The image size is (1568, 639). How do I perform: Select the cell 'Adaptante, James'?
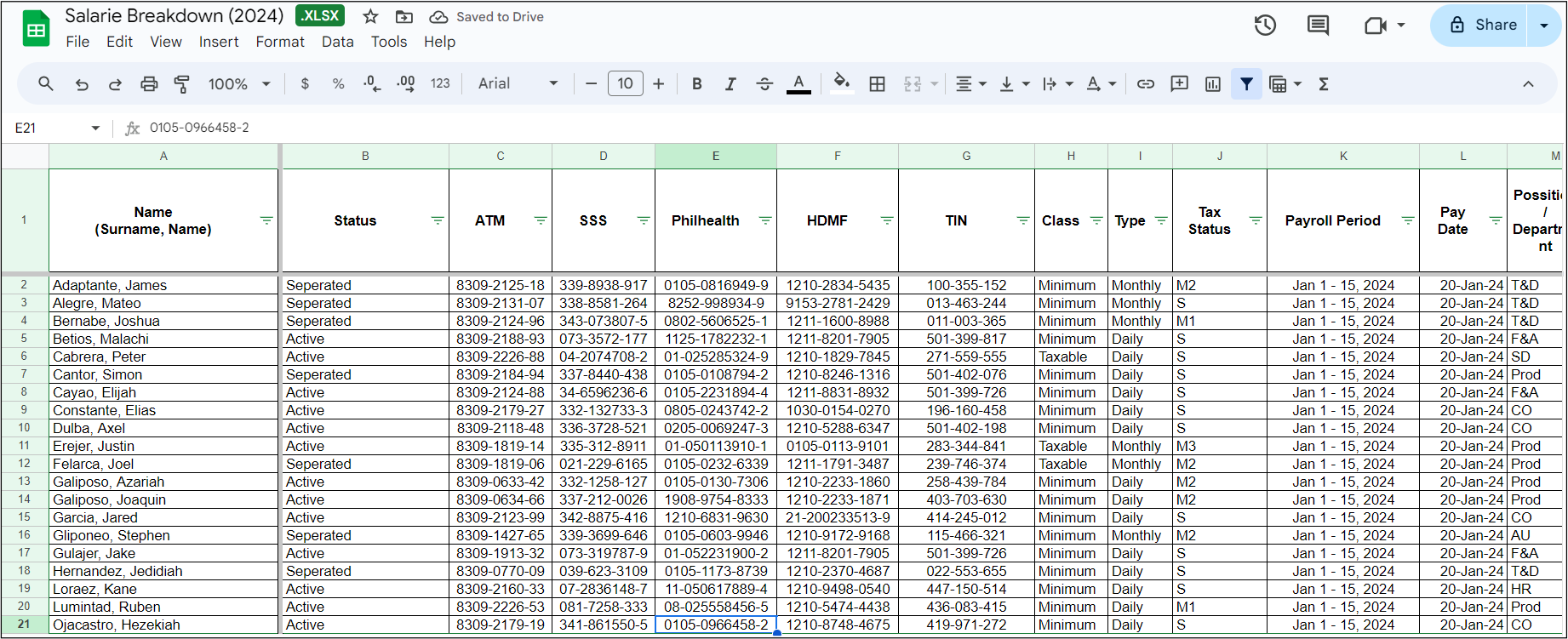click(x=163, y=285)
